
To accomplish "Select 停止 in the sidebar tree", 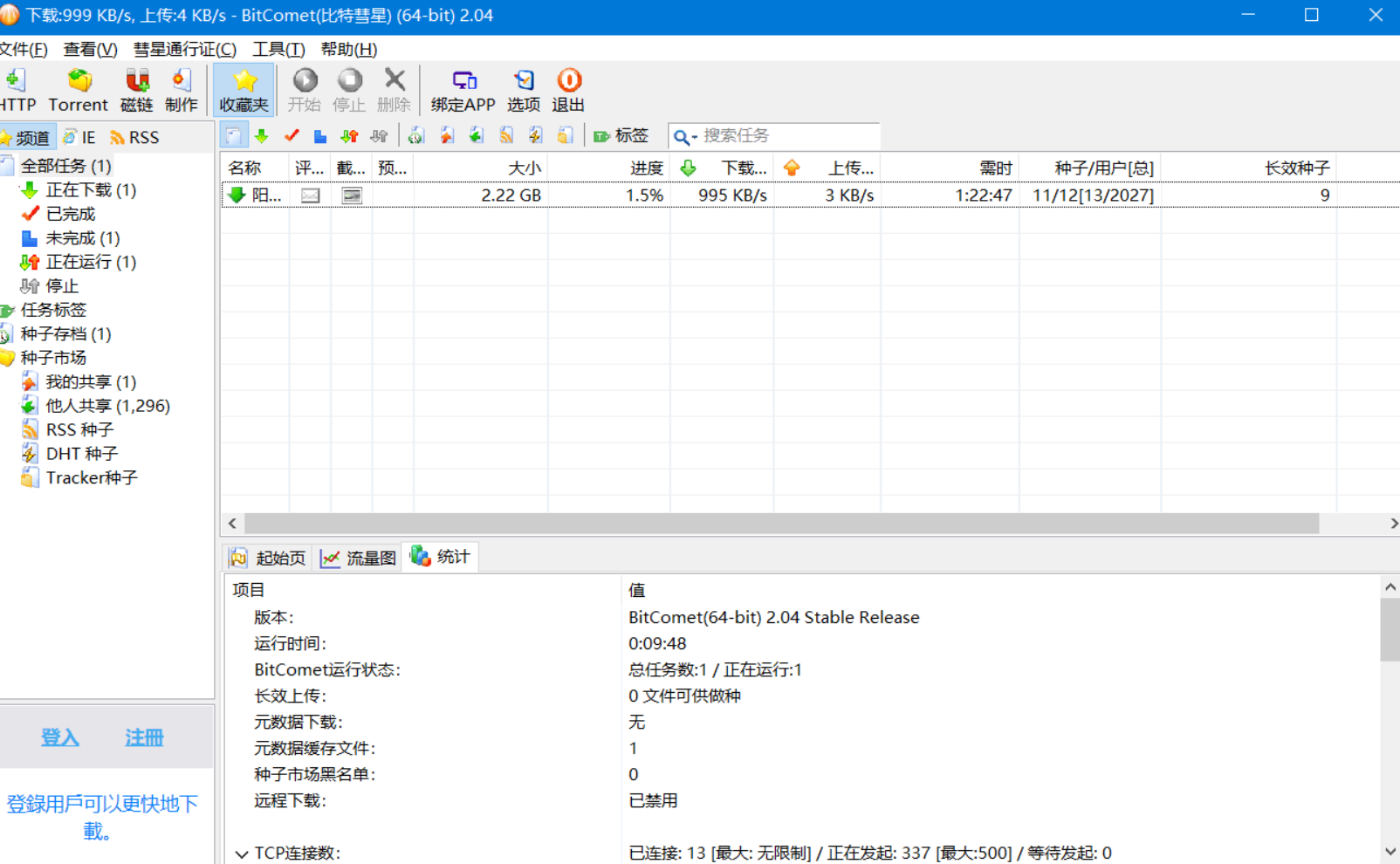I will tap(62, 285).
